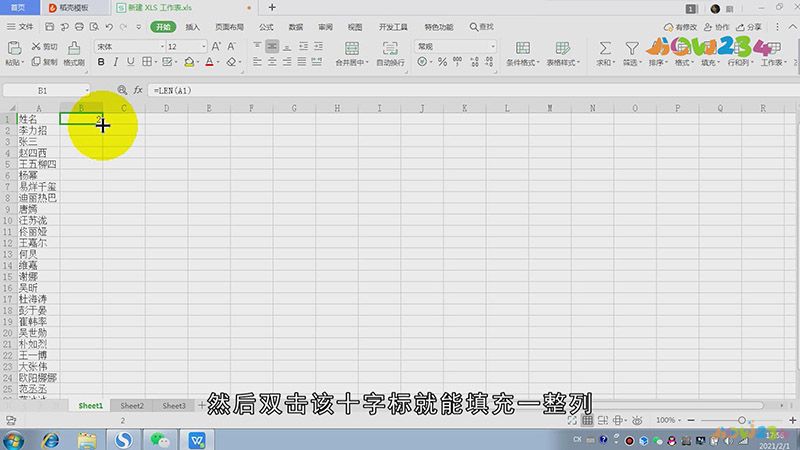Click the zoom out minus button
This screenshot has width=800, height=450.
[691, 420]
